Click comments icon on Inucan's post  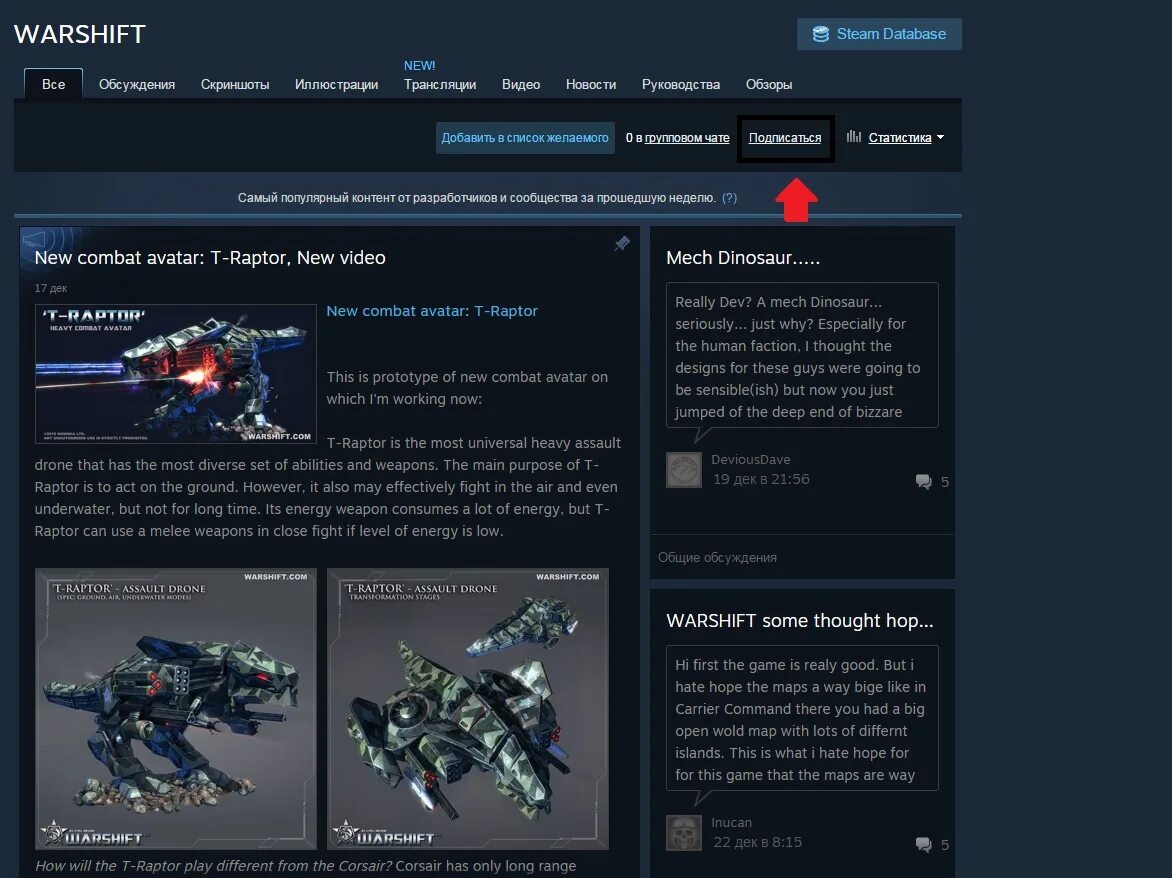pos(924,845)
